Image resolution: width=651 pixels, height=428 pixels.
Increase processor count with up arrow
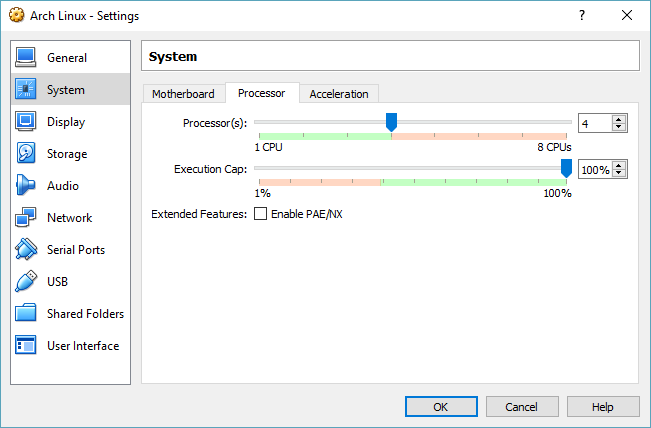pos(619,119)
